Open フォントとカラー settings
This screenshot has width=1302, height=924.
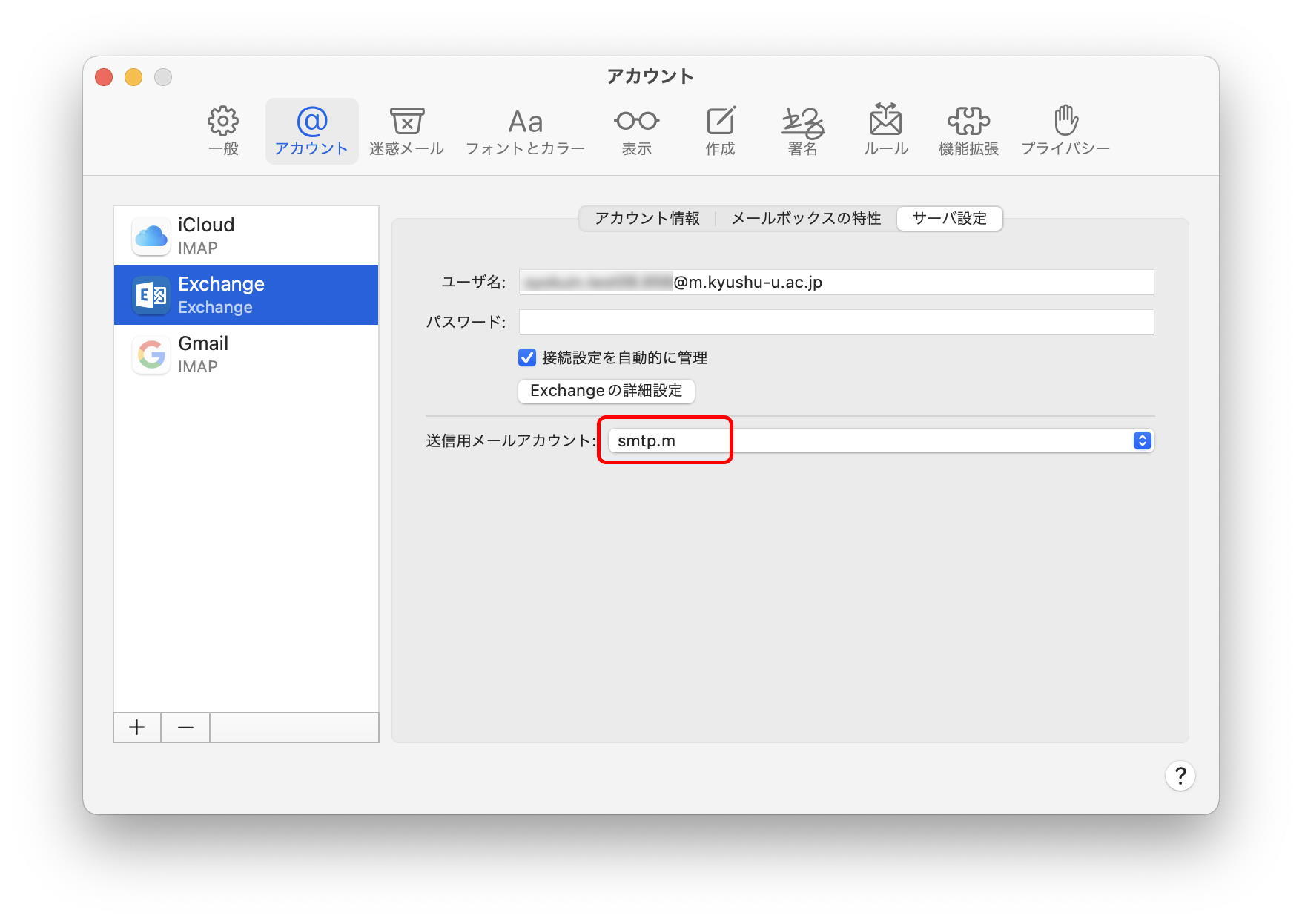[x=526, y=132]
